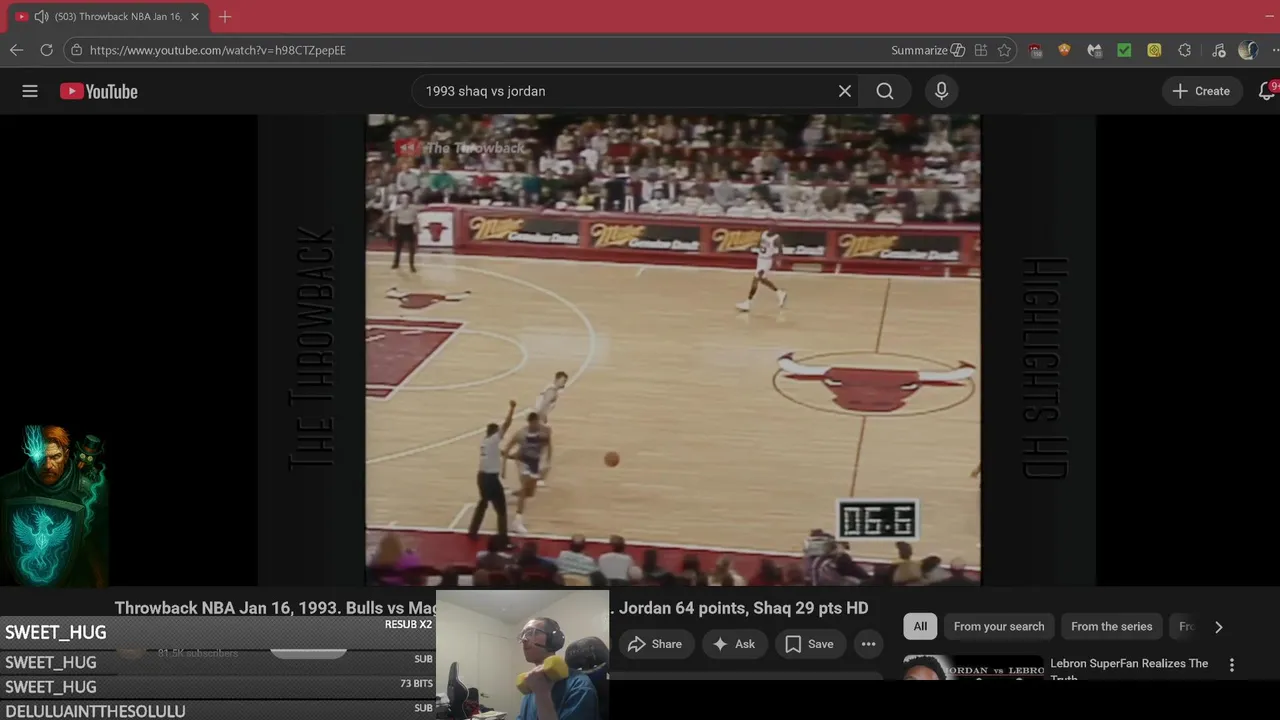The height and width of the screenshot is (720, 1280).
Task: Select the From your search chip
Action: pyautogui.click(x=998, y=626)
